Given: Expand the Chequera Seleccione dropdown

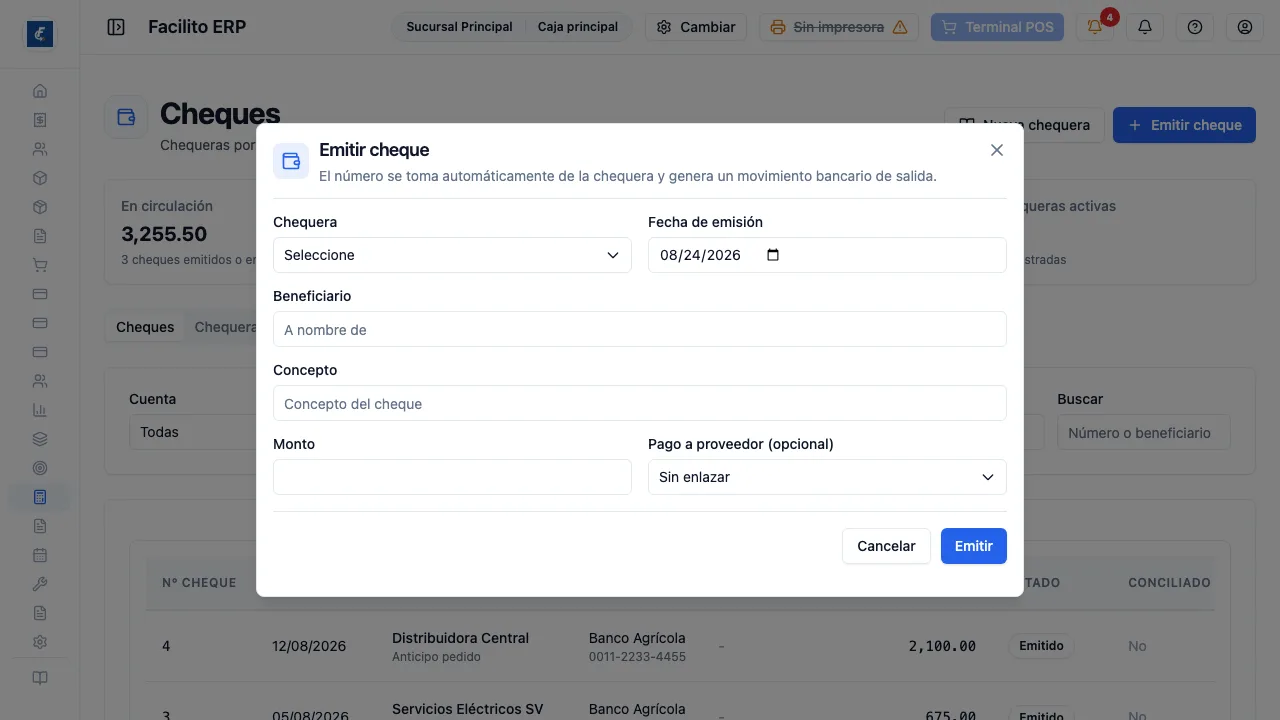Looking at the screenshot, I should pyautogui.click(x=452, y=255).
